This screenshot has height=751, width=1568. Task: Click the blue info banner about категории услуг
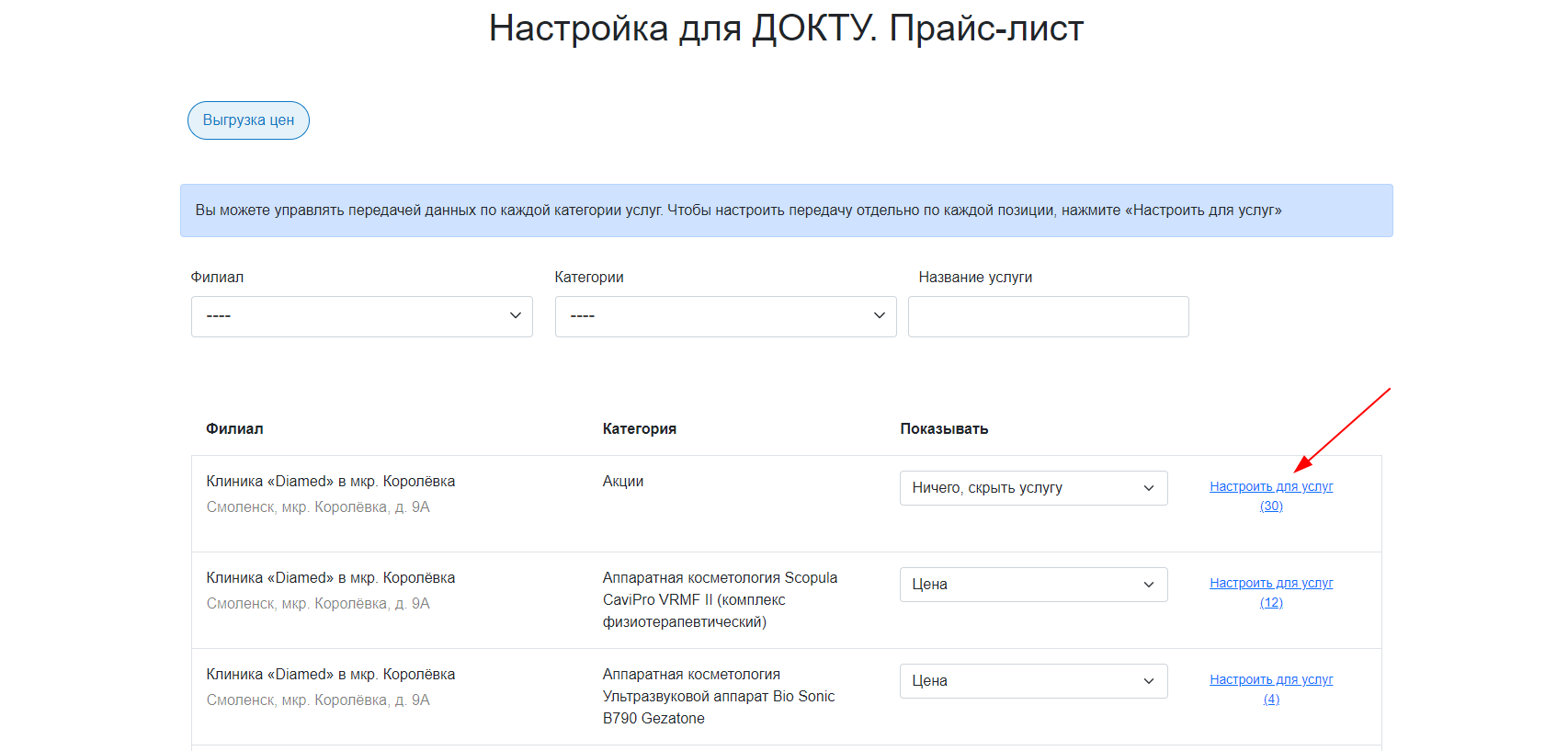click(x=787, y=211)
